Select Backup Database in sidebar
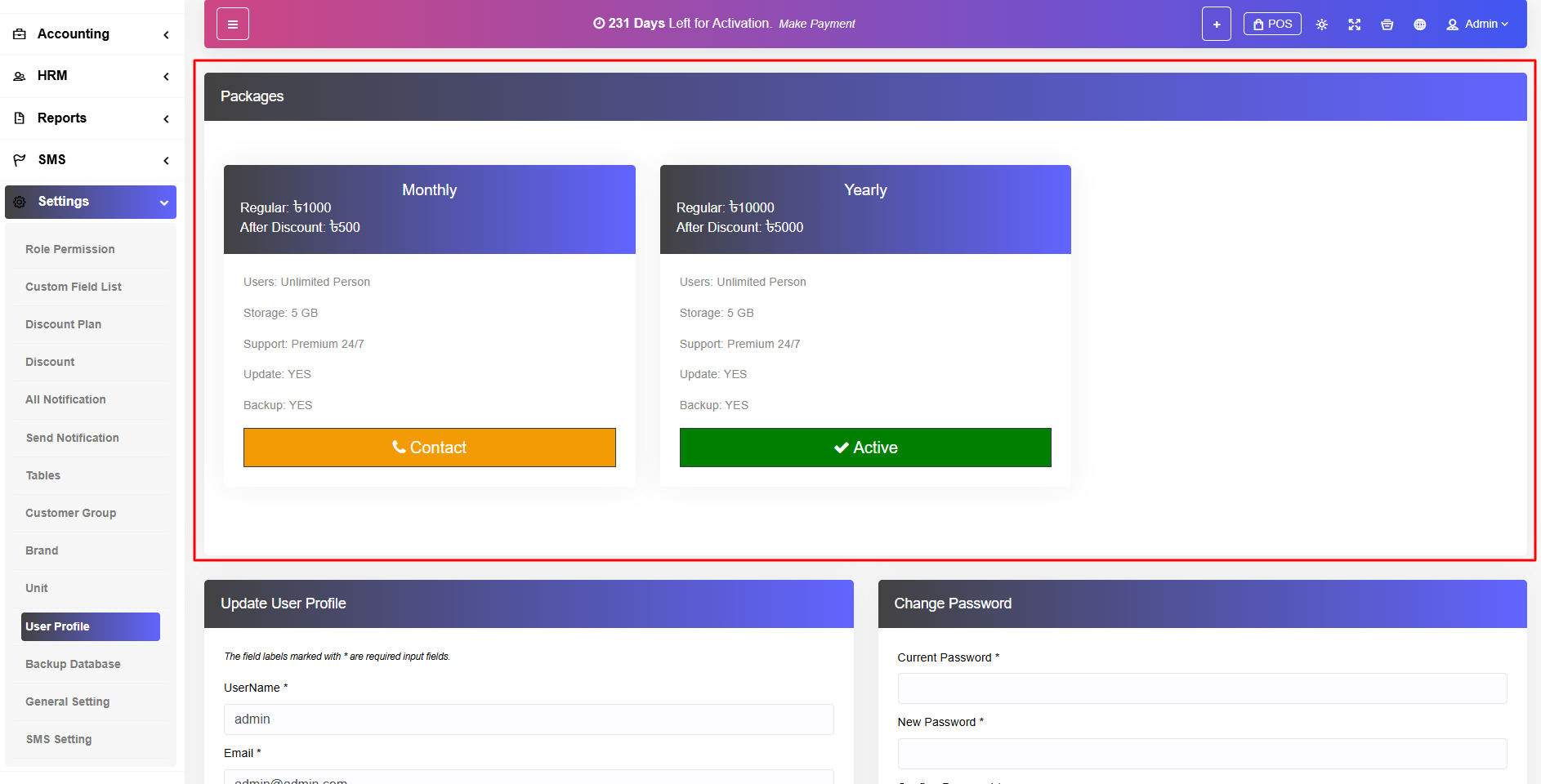1541x784 pixels. [73, 665]
